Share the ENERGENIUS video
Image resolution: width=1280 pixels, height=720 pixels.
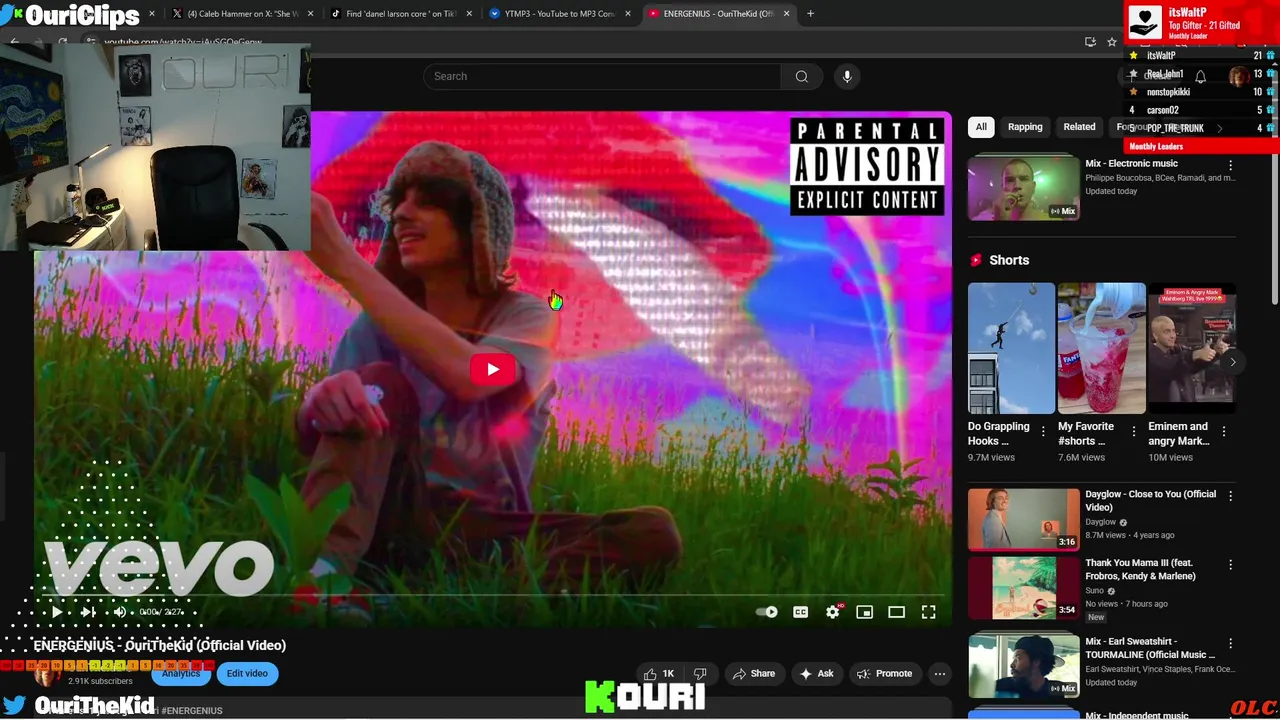(754, 674)
